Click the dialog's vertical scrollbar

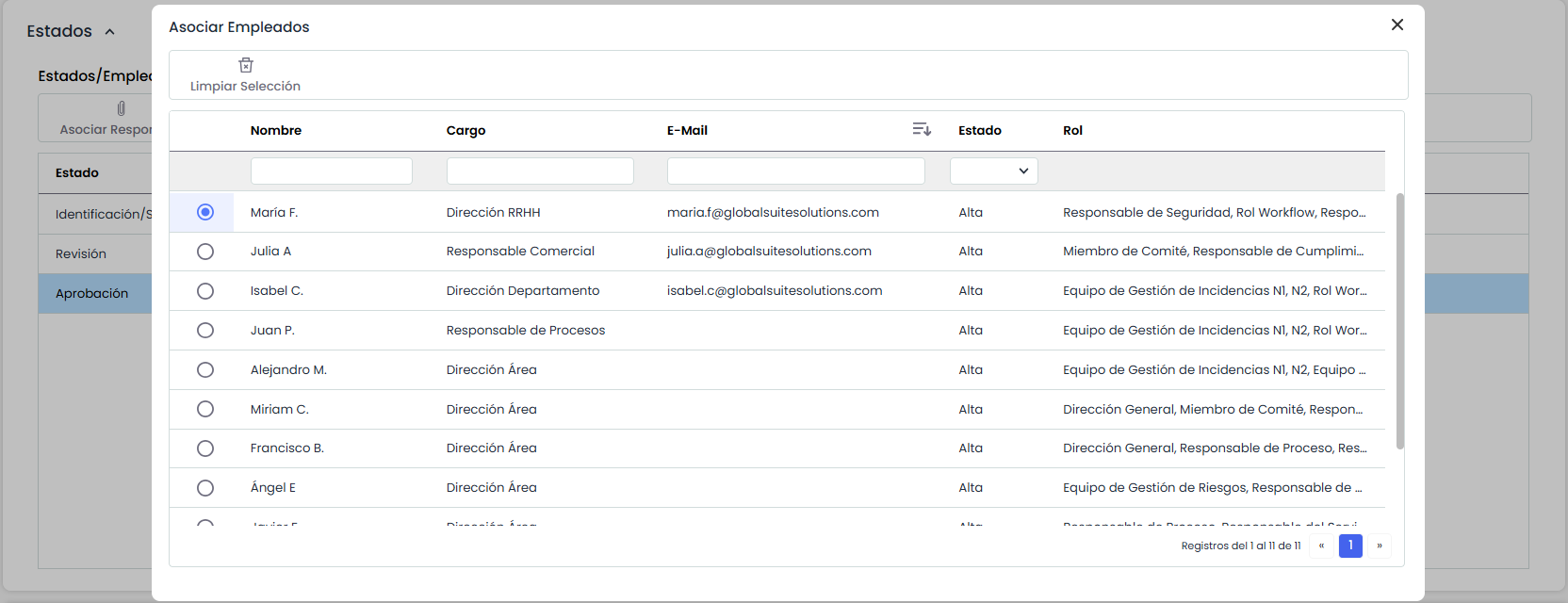pos(1399,320)
